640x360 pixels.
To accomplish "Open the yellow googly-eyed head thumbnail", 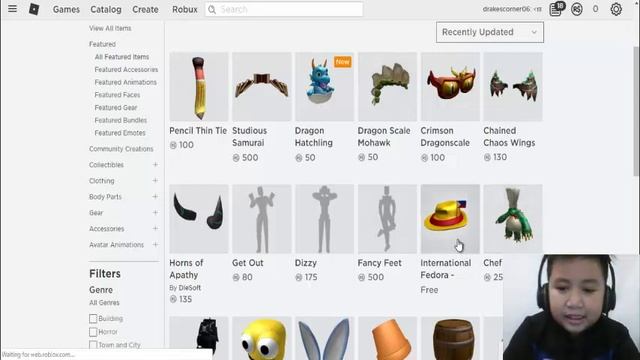I will pos(262,338).
